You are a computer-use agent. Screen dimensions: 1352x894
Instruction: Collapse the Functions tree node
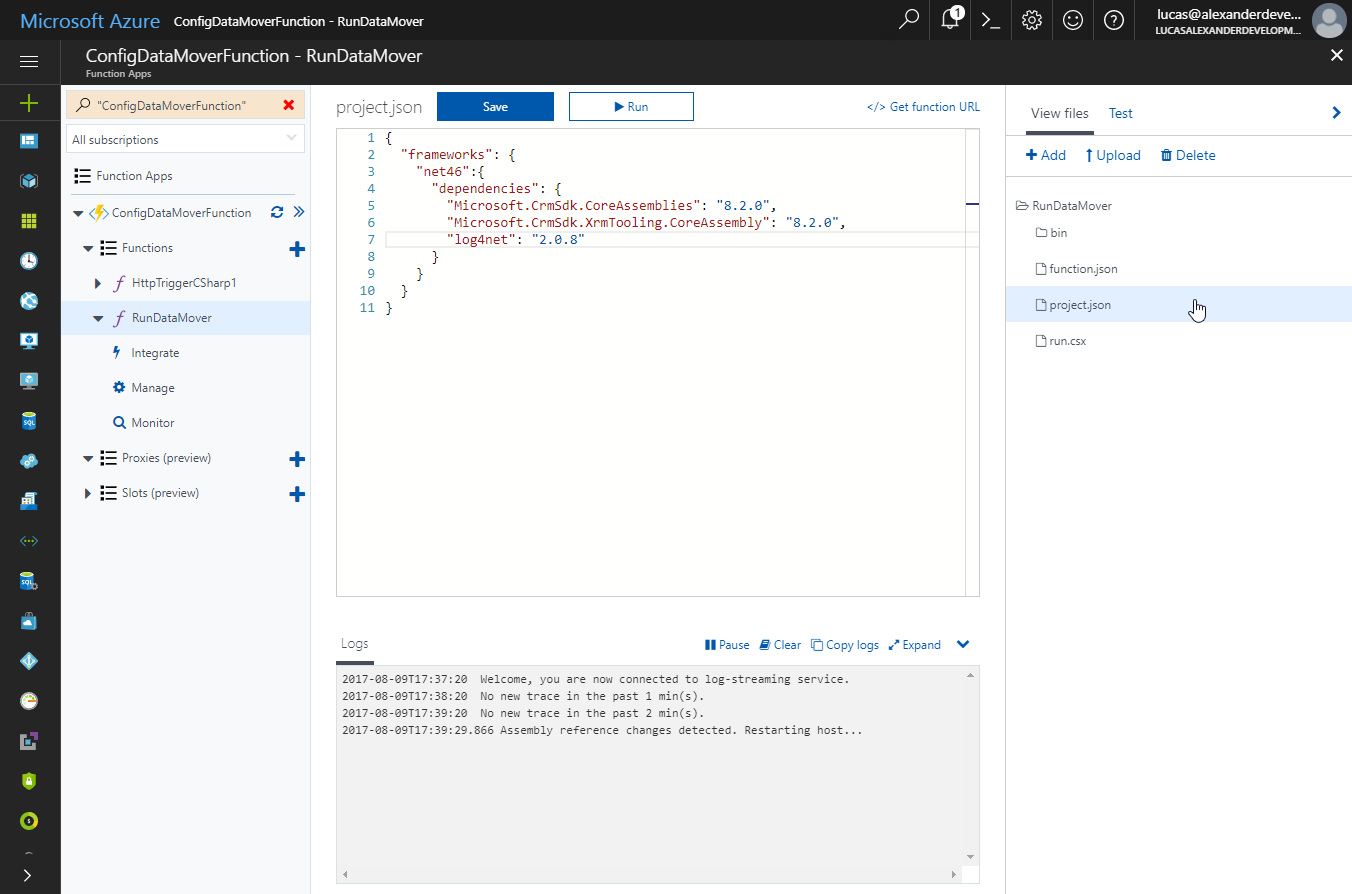[x=88, y=248]
